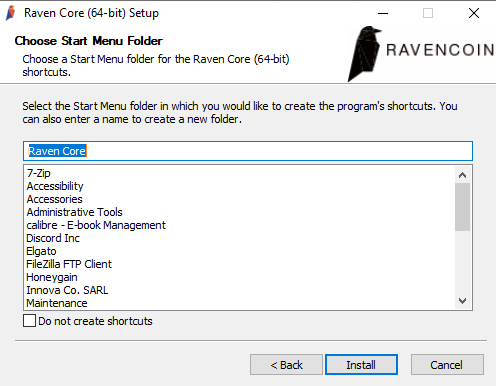Click the folder list scrollbar thumb

(x=462, y=207)
